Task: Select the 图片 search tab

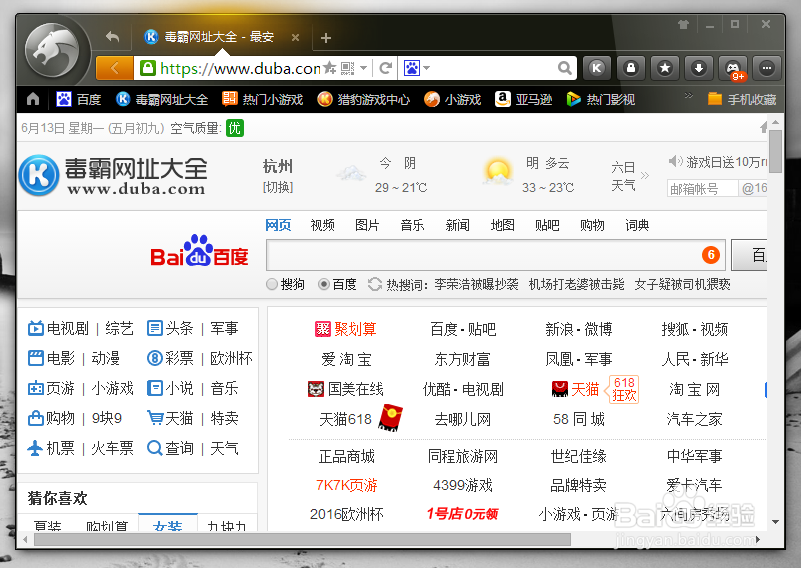Action: (367, 225)
